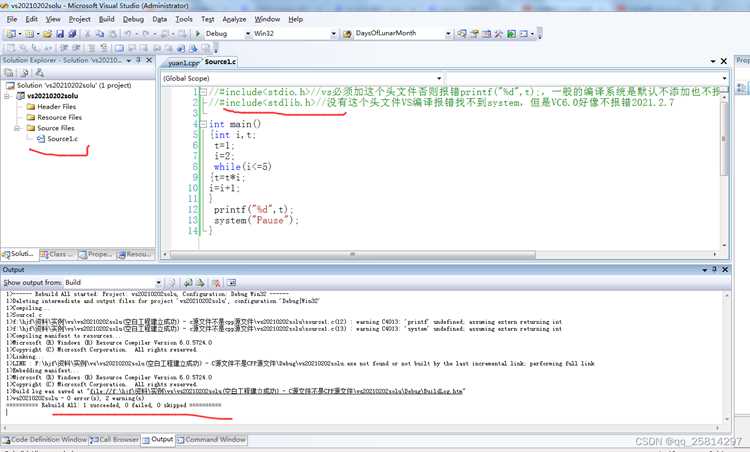Open Object Browser toolbar icon
750x452 pixels.
tap(486, 33)
